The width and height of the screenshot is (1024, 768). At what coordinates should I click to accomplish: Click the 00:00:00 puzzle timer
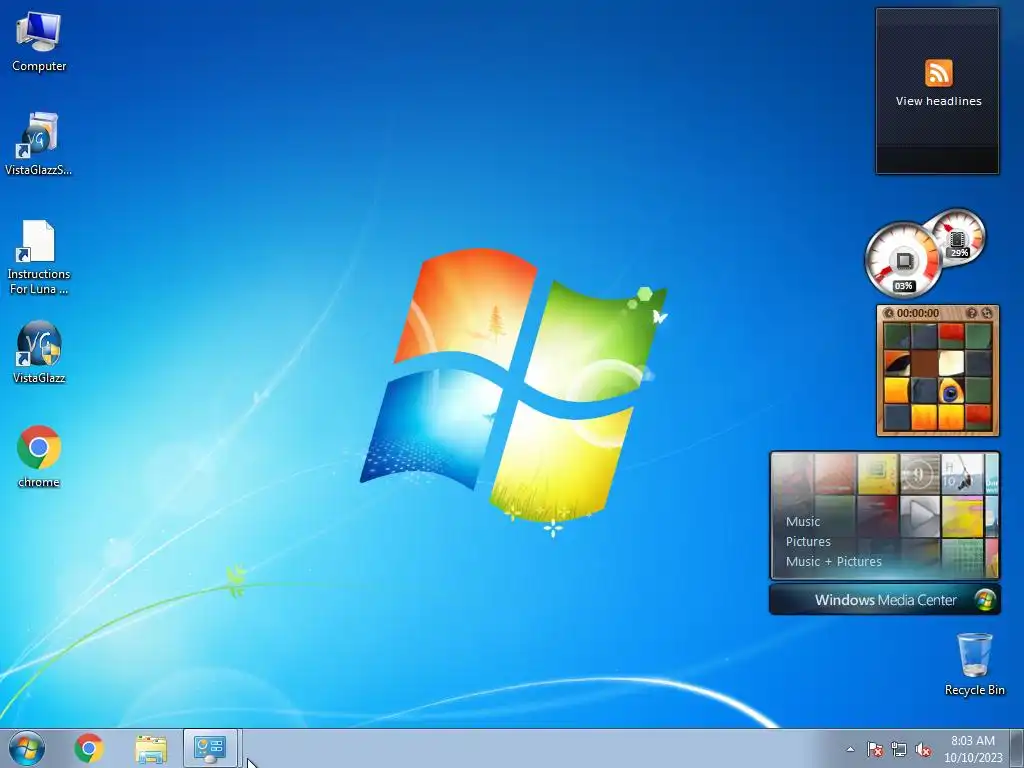point(918,313)
